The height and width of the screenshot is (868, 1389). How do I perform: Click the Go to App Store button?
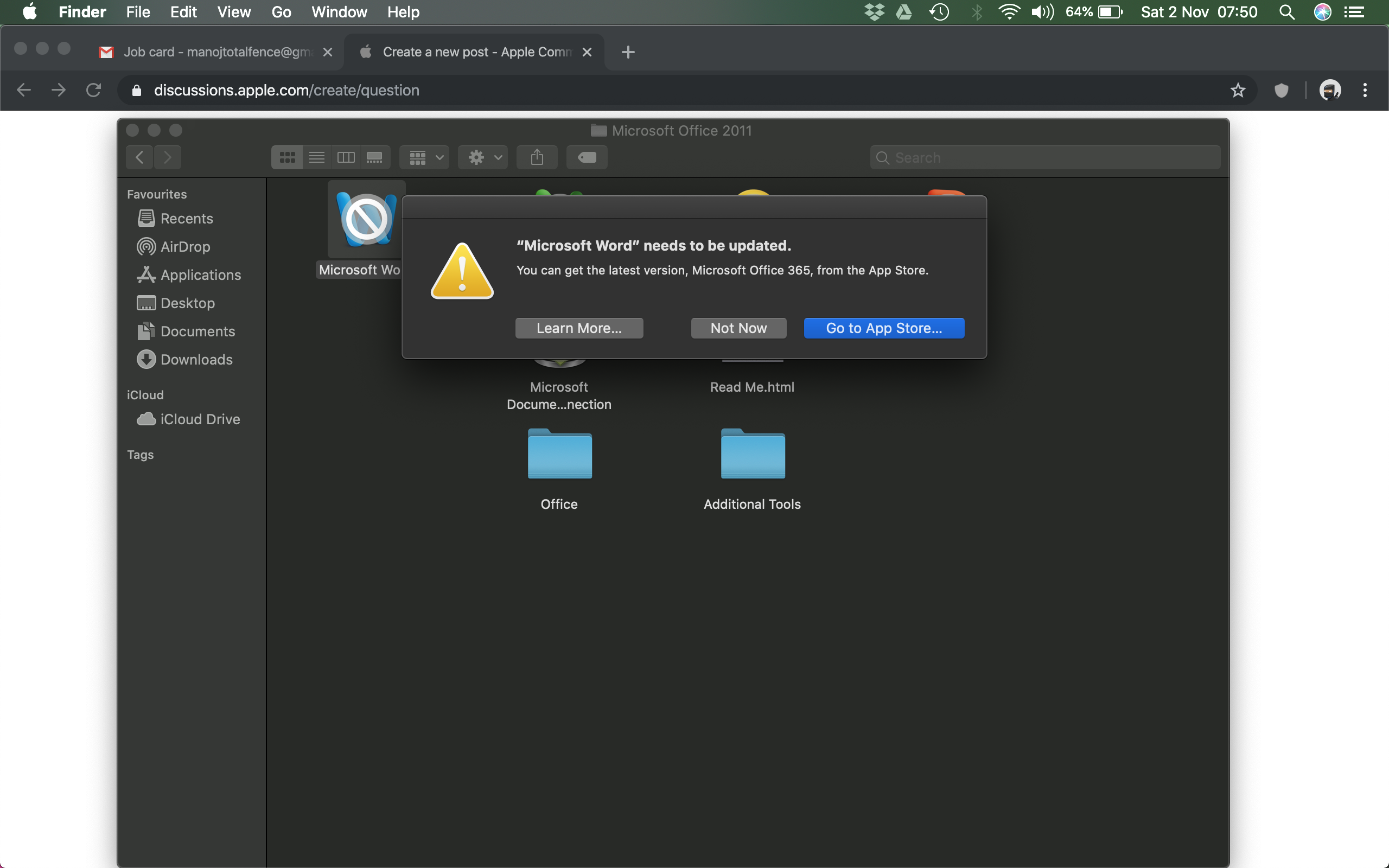[883, 328]
